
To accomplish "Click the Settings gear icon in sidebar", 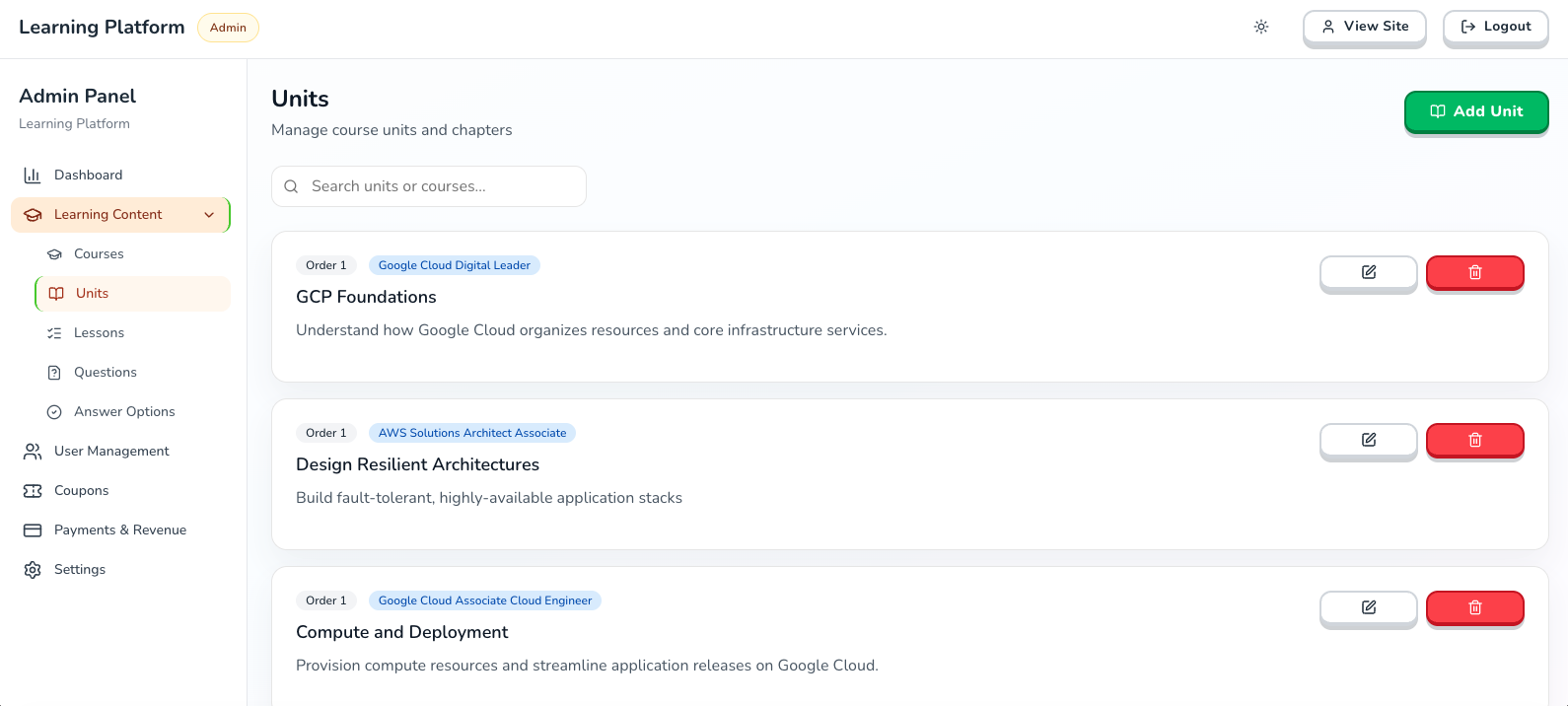I will click(33, 570).
